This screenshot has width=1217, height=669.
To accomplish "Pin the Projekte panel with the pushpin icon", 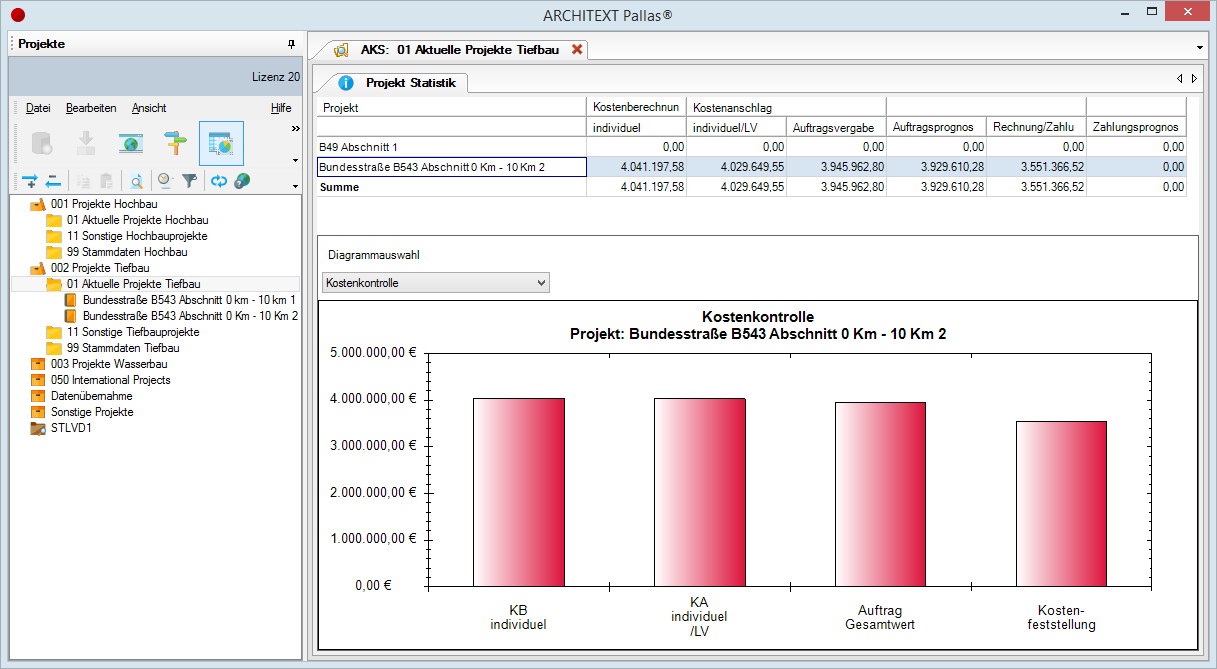I will 291,44.
